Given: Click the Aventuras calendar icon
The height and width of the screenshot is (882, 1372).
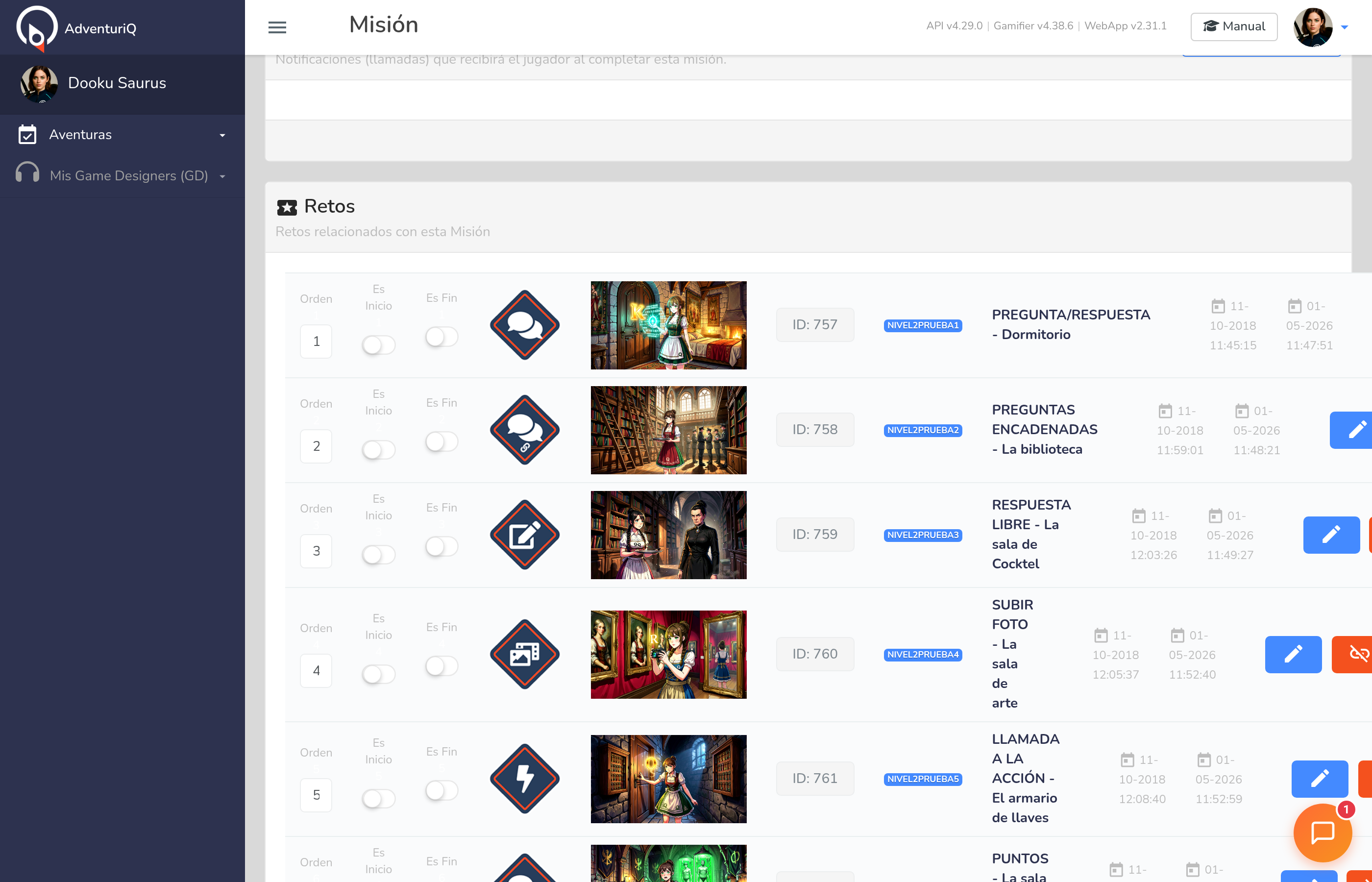Looking at the screenshot, I should 27,135.
